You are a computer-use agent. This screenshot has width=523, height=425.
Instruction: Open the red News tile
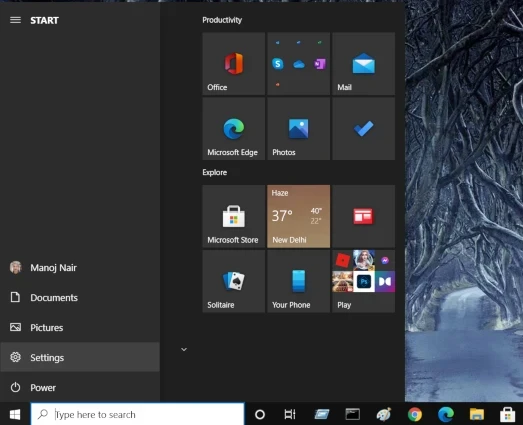(x=364, y=216)
